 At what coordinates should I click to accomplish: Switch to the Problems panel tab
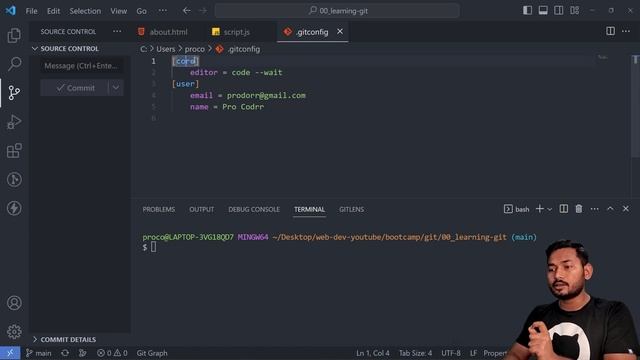(159, 209)
